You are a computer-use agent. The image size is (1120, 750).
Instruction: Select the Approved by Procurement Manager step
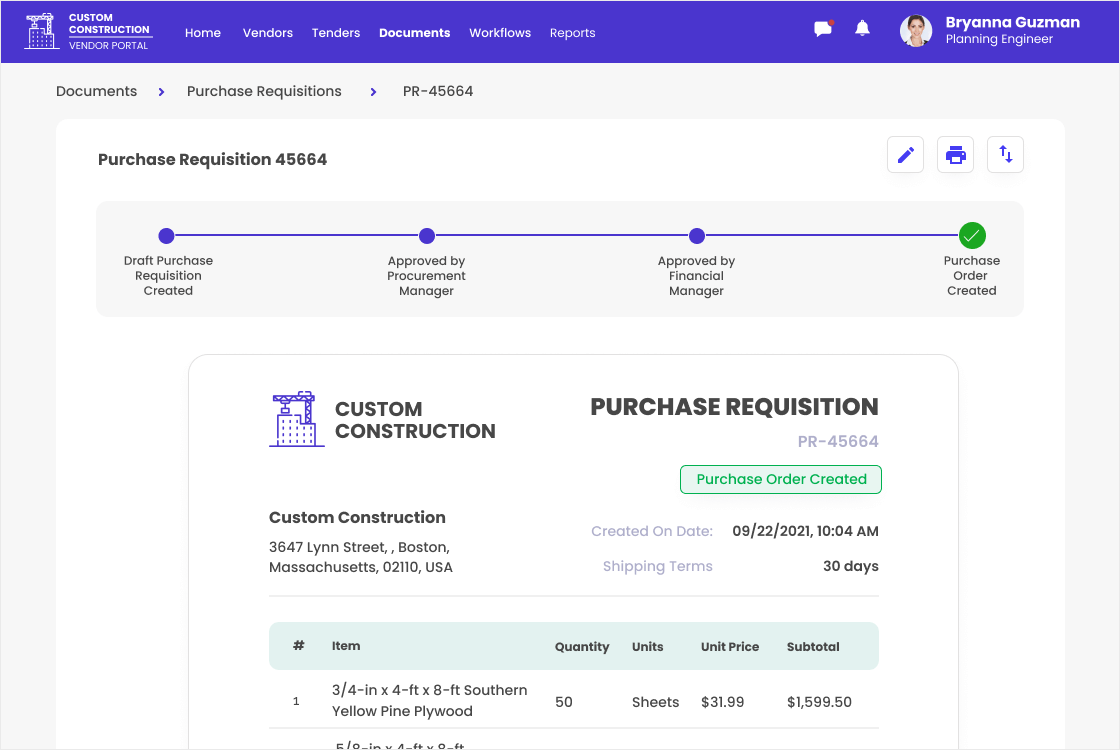coord(427,237)
